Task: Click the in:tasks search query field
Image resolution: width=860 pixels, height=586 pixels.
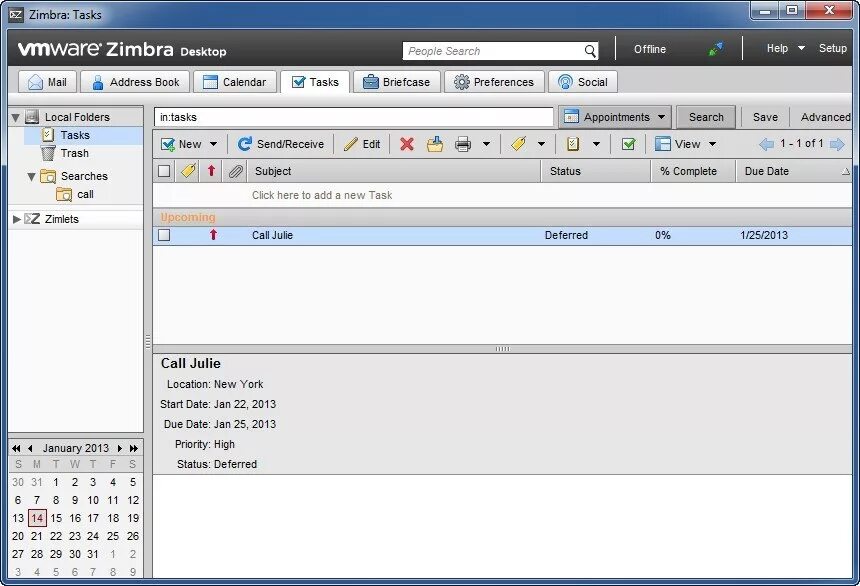Action: [x=354, y=117]
